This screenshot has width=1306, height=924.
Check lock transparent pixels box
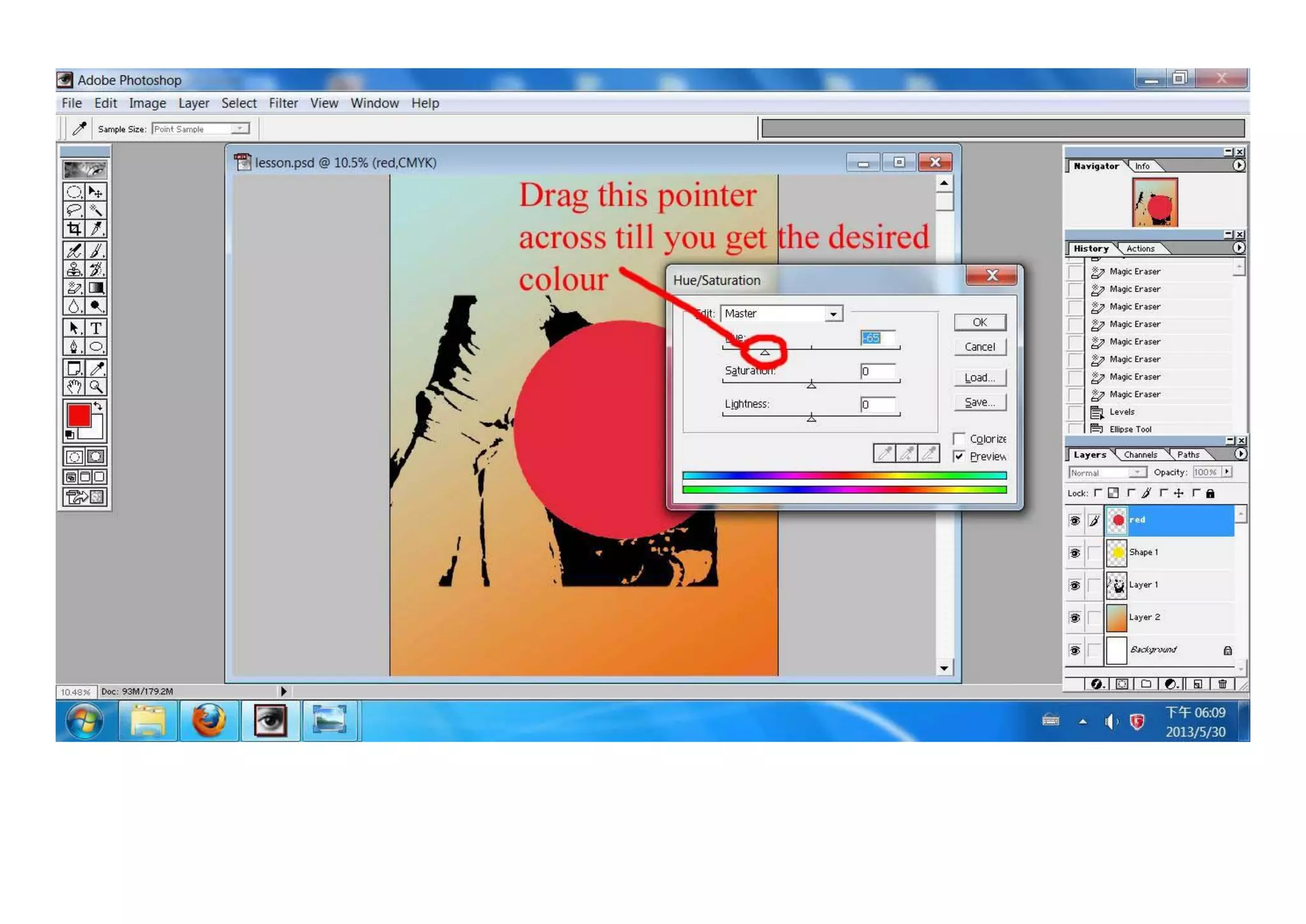(x=1097, y=492)
